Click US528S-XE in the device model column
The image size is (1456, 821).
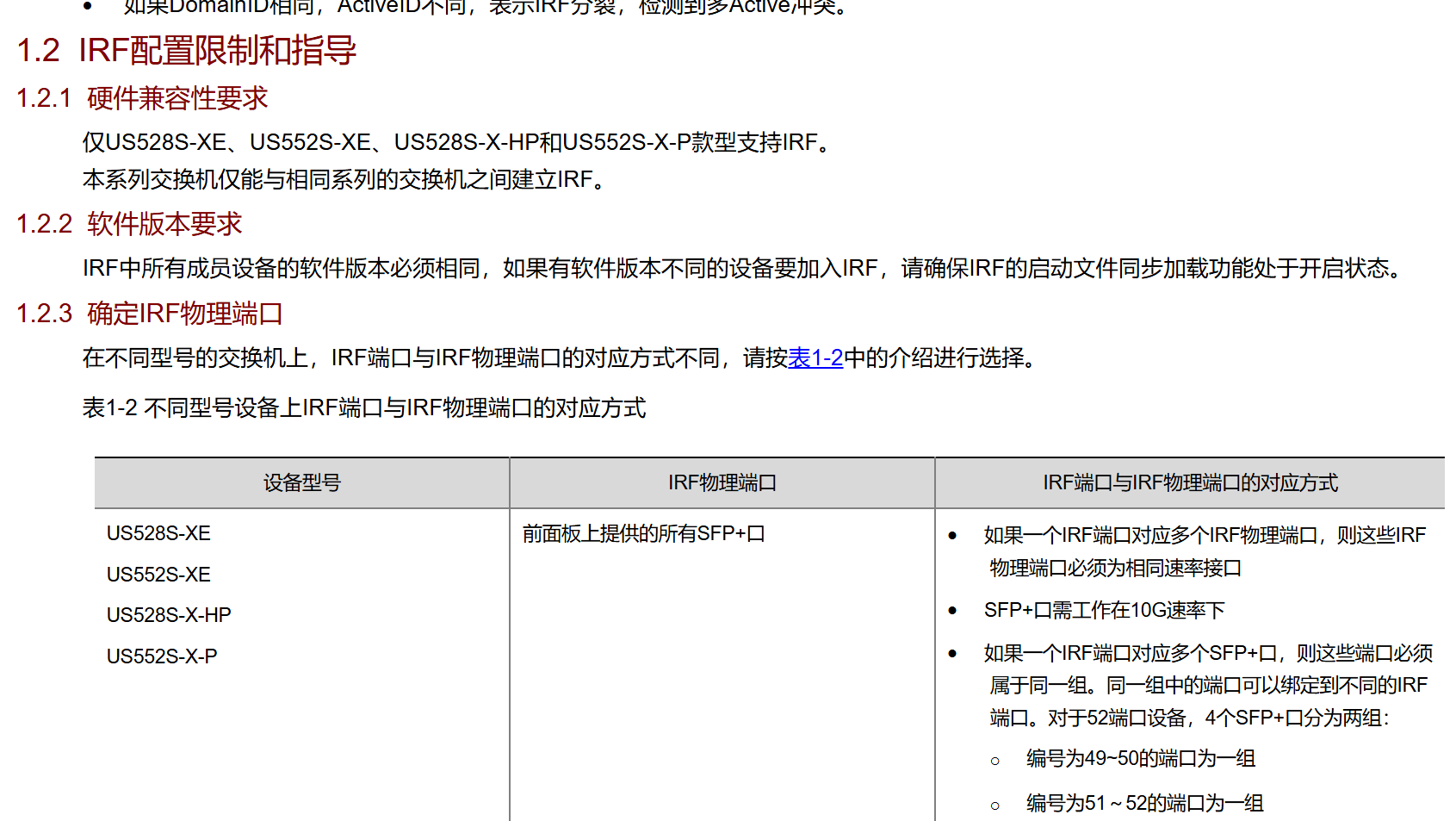[x=158, y=533]
